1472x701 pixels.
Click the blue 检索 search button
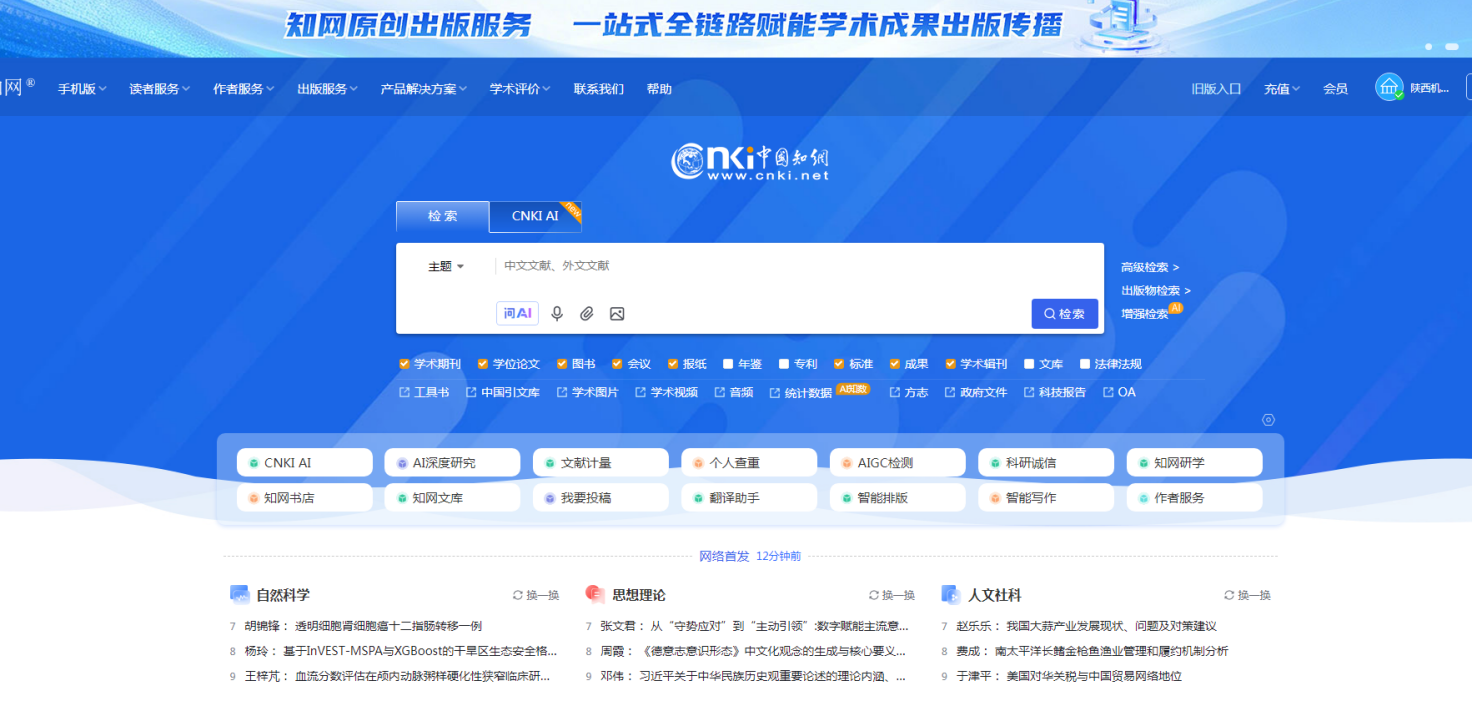tap(1065, 314)
